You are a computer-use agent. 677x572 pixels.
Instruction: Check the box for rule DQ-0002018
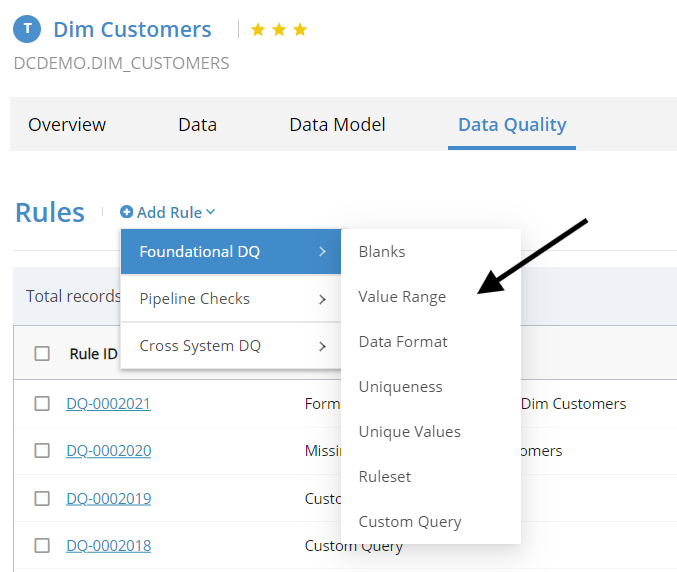42,546
